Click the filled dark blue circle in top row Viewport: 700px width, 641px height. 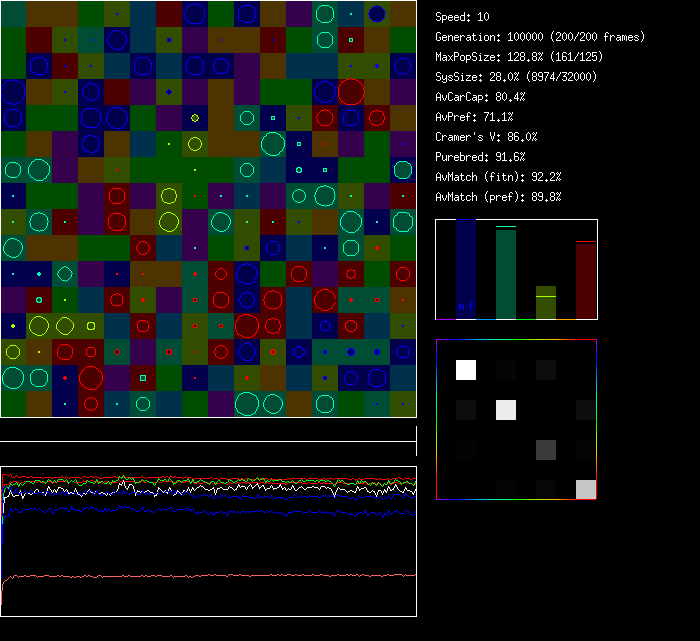point(376,14)
